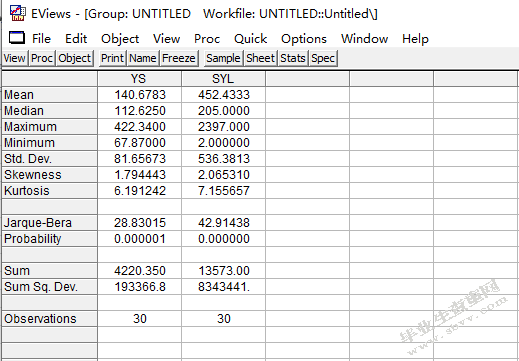Click the Stats toolbar button
Image resolution: width=519 pixels, height=361 pixels.
(293, 58)
